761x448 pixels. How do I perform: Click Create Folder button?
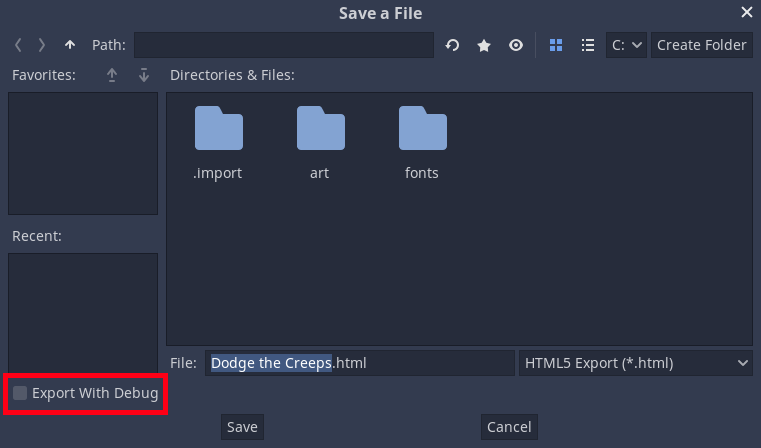tap(701, 45)
